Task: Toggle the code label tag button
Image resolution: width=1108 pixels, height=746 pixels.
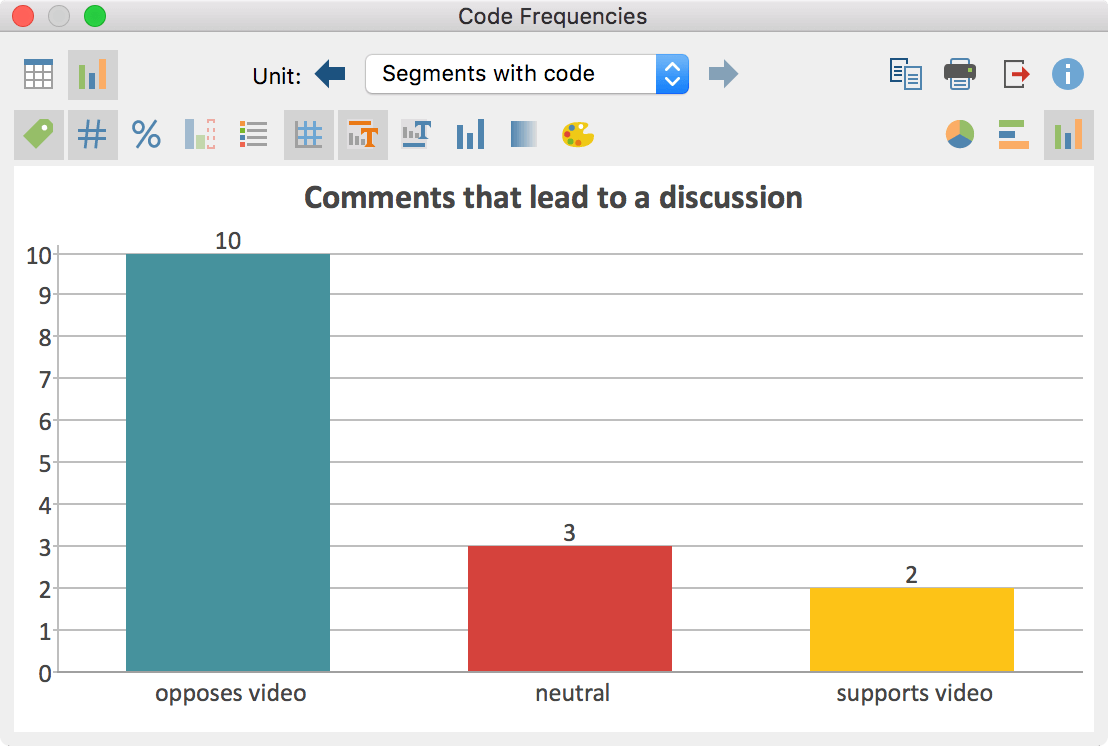Action: coord(39,134)
